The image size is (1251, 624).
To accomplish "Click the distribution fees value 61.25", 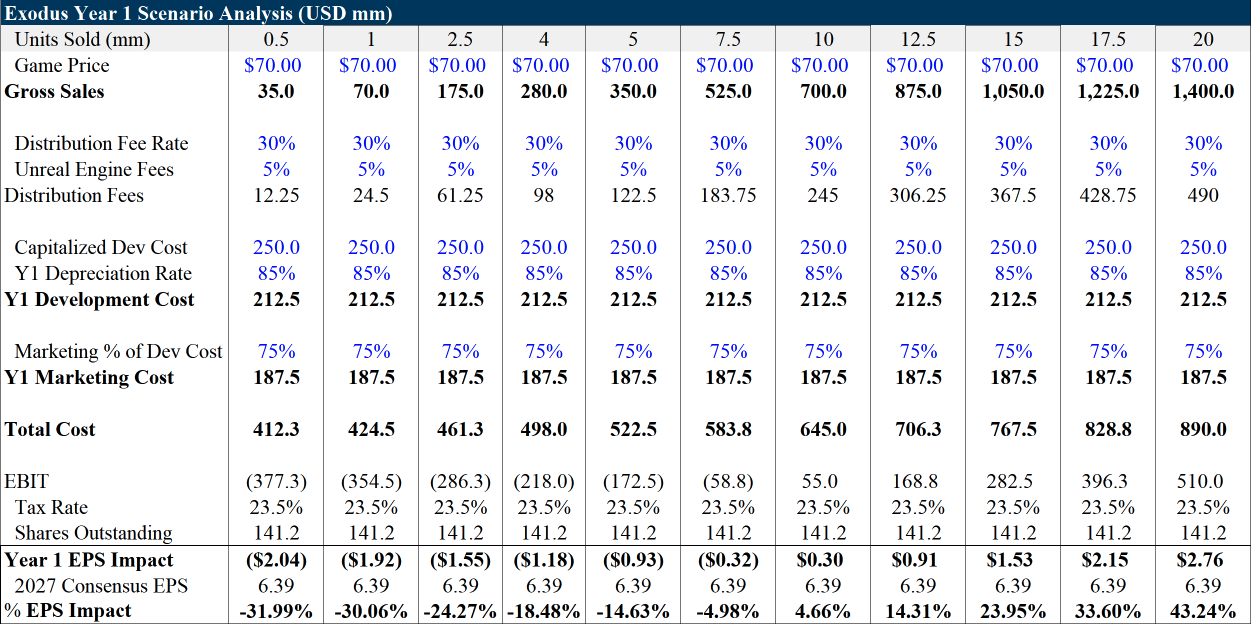I will click(460, 195).
